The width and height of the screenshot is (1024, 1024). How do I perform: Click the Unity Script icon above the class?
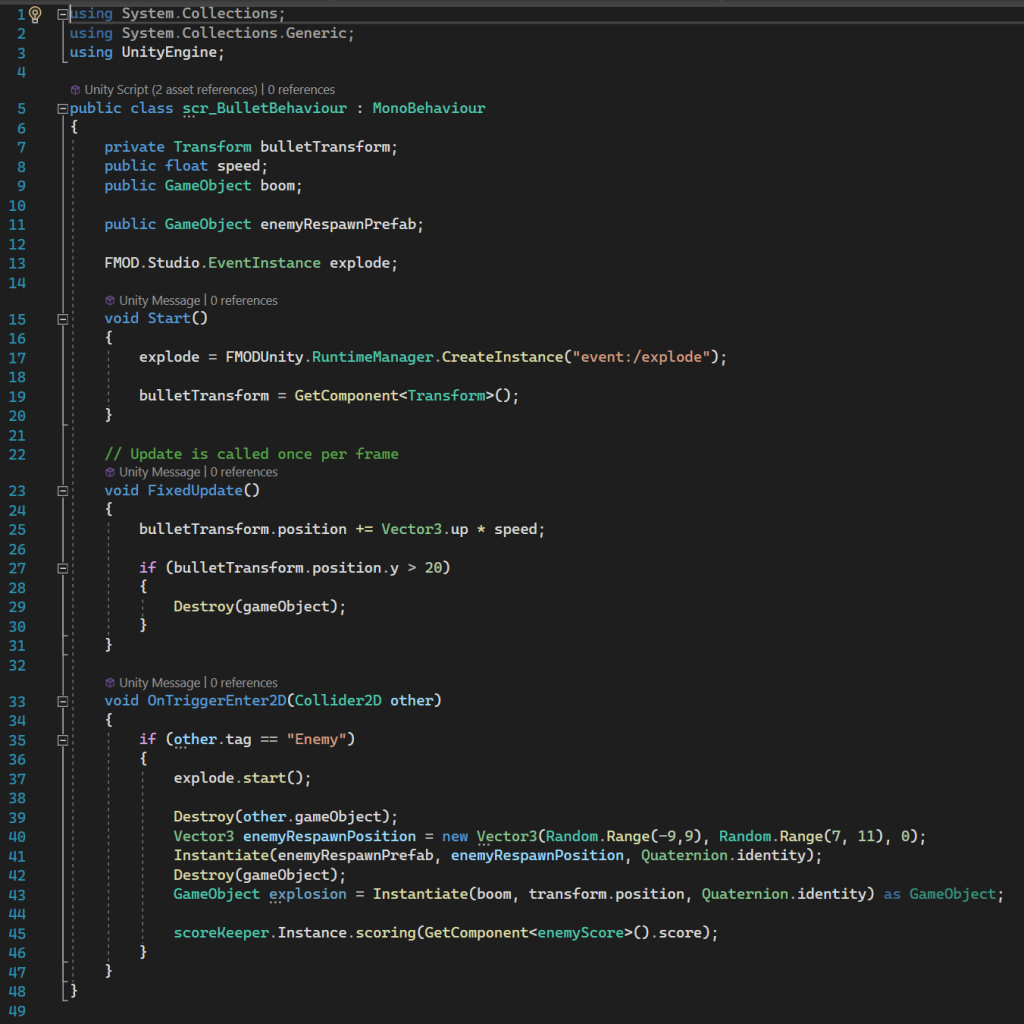click(x=75, y=90)
